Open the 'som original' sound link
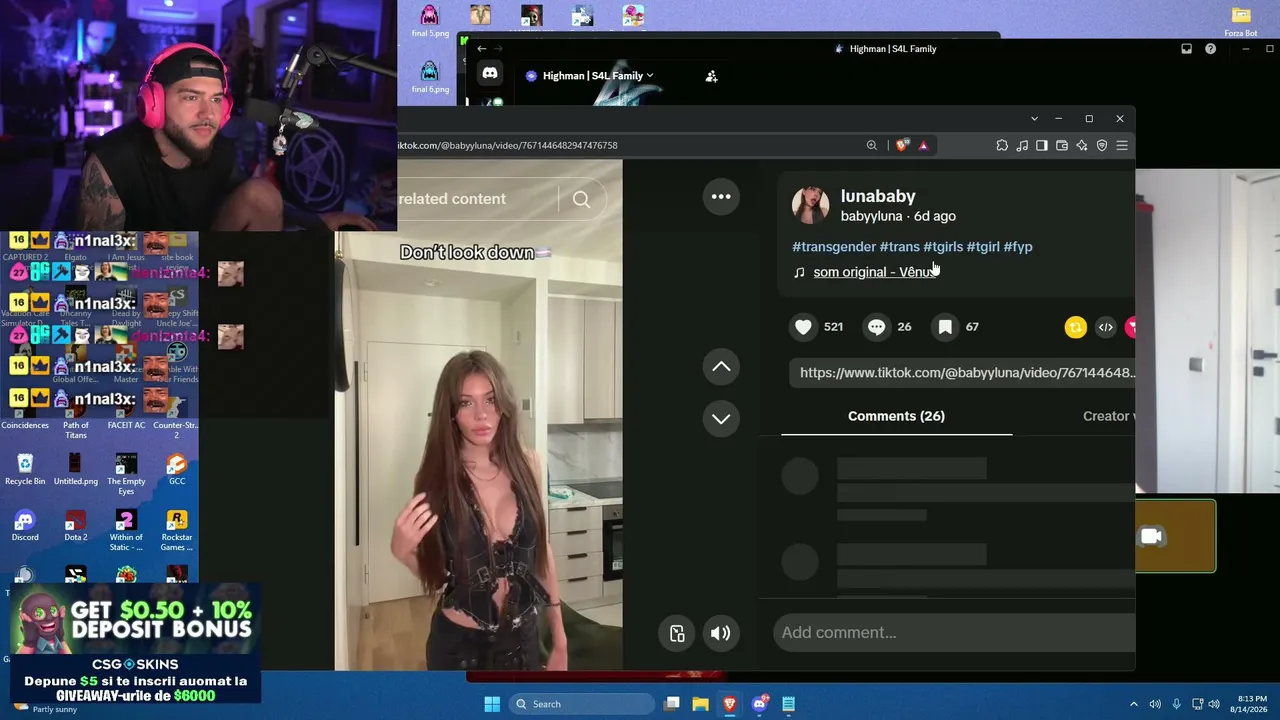The width and height of the screenshot is (1280, 720). [874, 272]
